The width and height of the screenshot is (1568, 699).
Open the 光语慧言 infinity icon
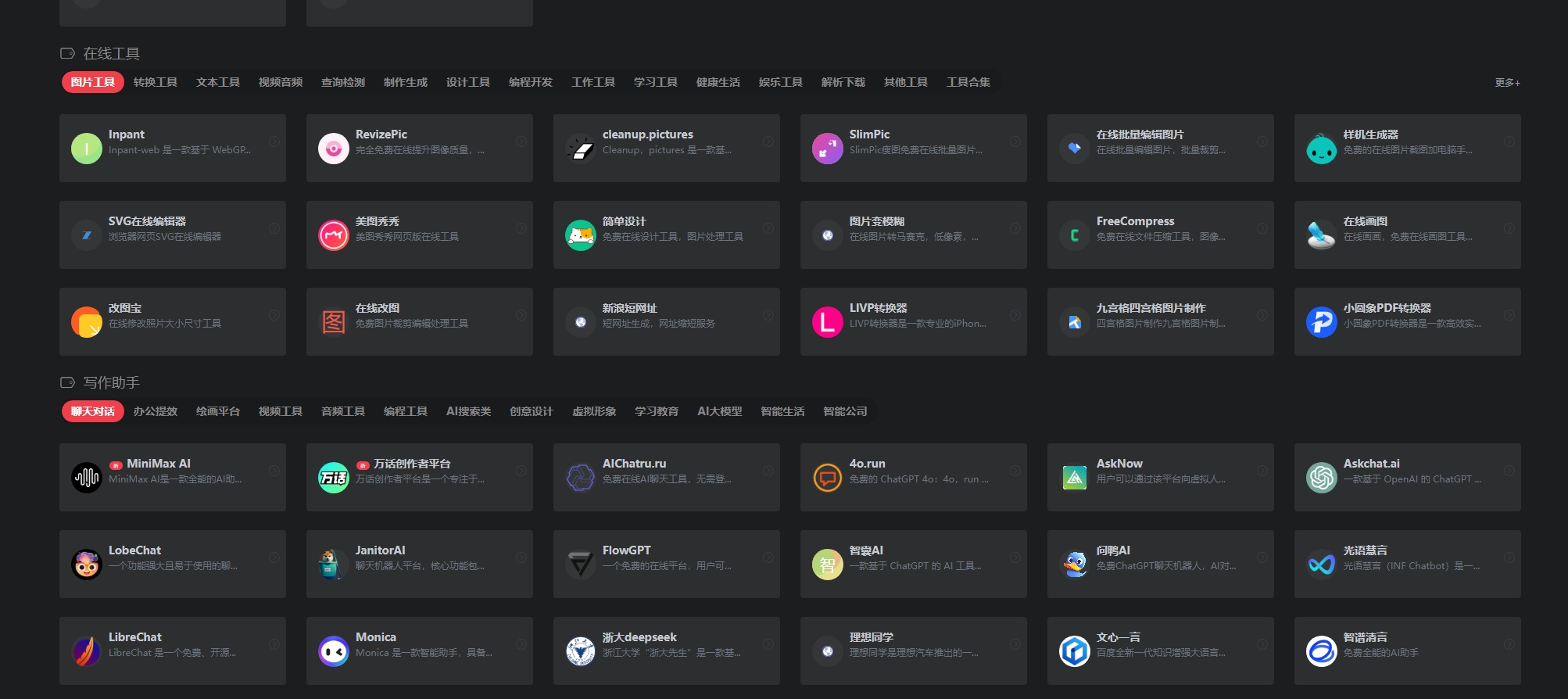1322,565
